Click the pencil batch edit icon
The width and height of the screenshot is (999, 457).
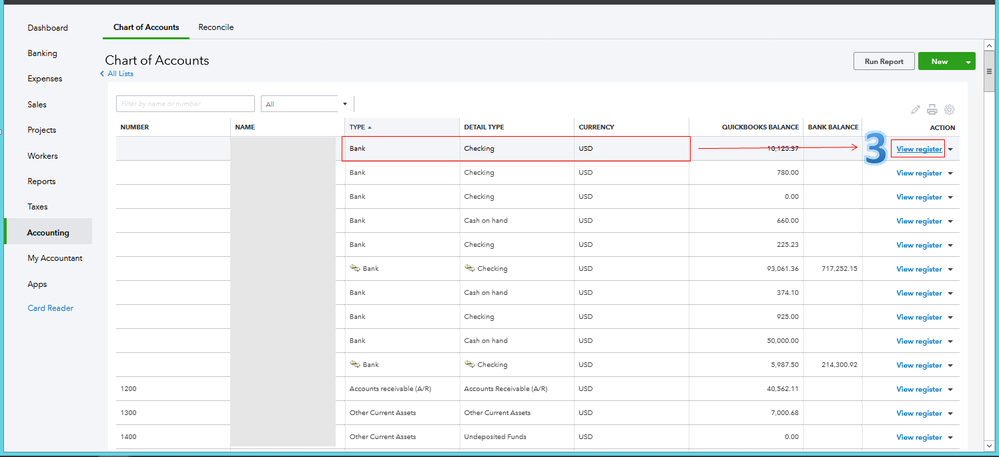915,109
